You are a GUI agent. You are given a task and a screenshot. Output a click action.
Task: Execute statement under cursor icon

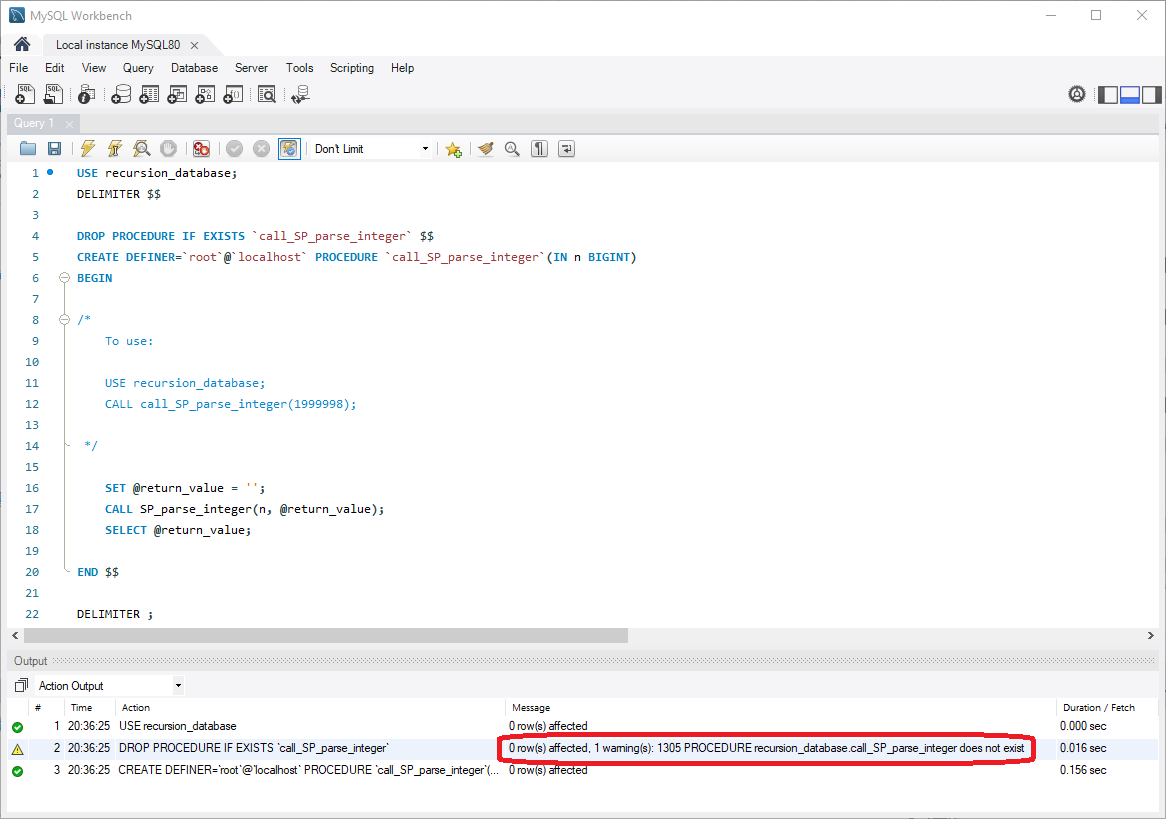pos(115,149)
